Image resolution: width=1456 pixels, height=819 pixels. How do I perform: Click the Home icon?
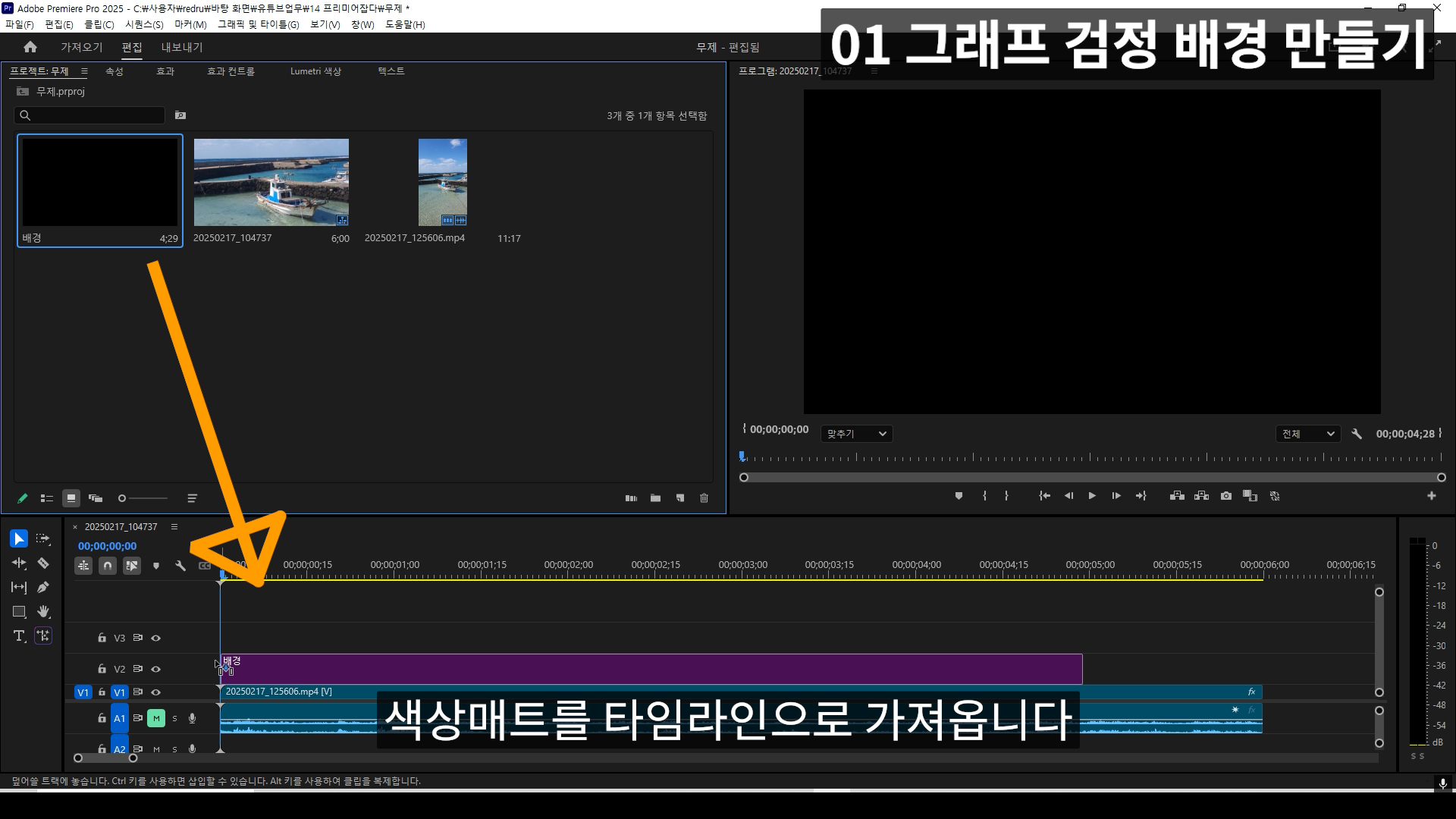(30, 47)
